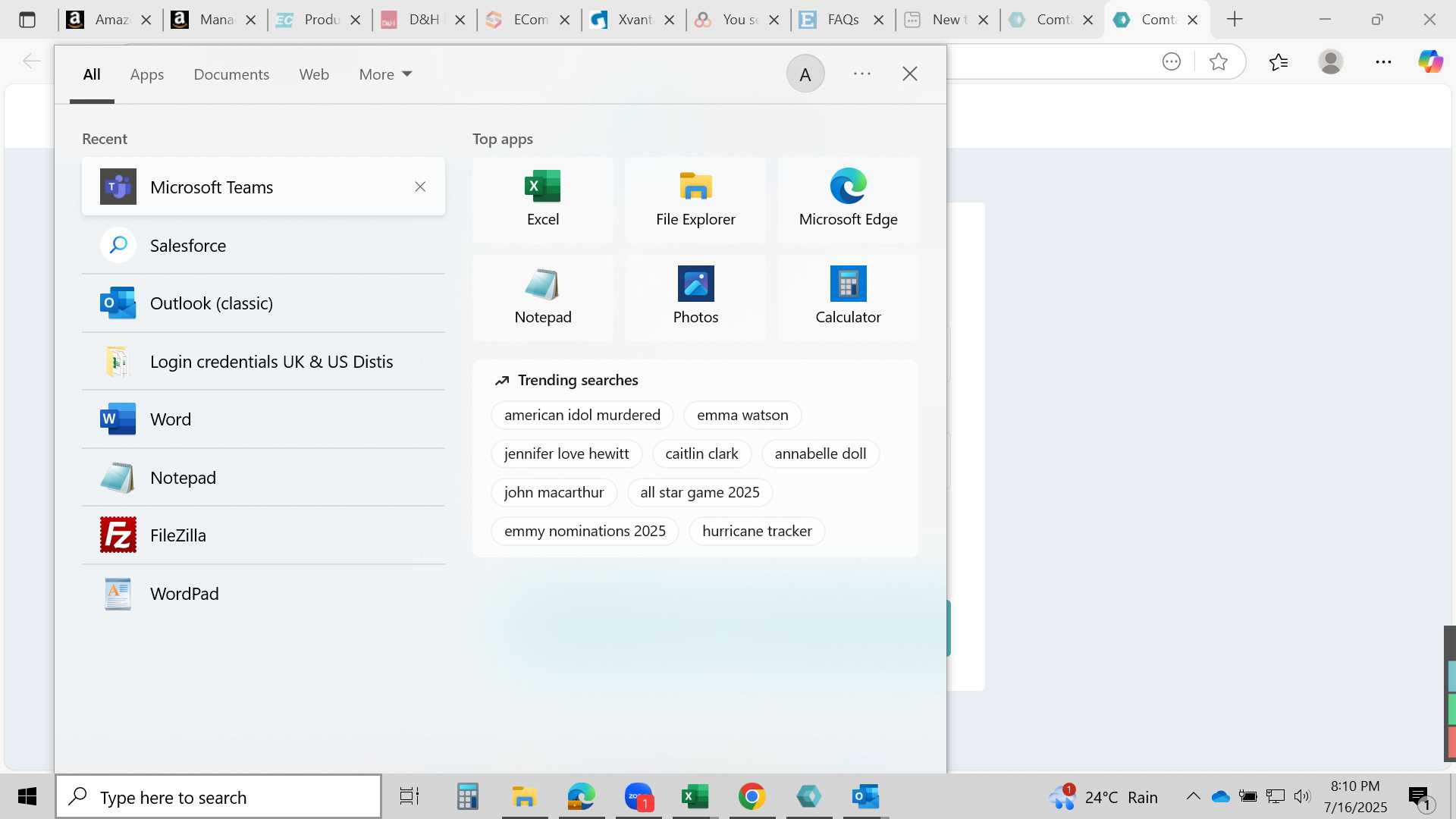The image size is (1456, 819).
Task: Open Calculator app tile
Action: pos(848,297)
